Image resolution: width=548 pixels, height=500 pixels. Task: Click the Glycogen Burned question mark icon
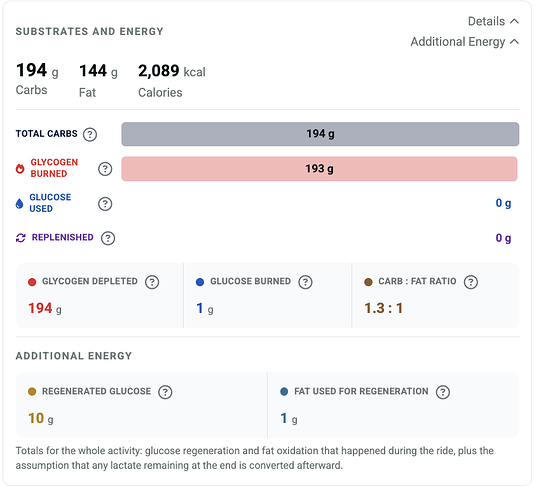(105, 169)
